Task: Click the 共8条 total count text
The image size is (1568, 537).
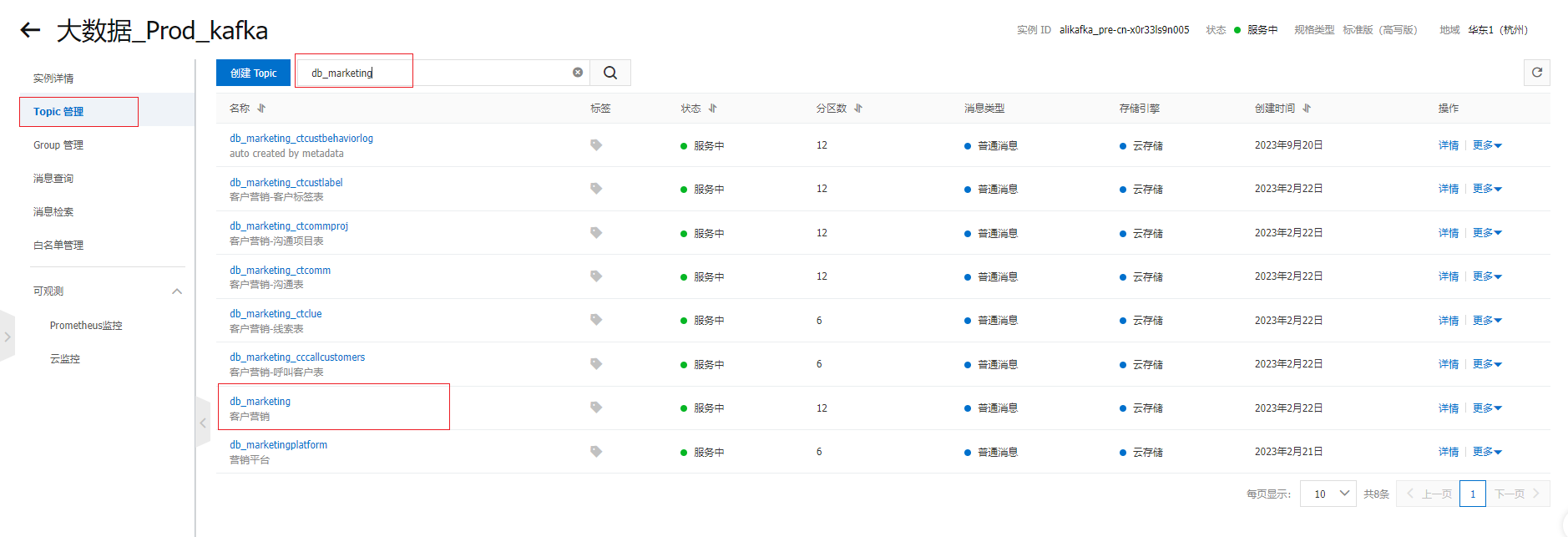Action: coord(1376,494)
